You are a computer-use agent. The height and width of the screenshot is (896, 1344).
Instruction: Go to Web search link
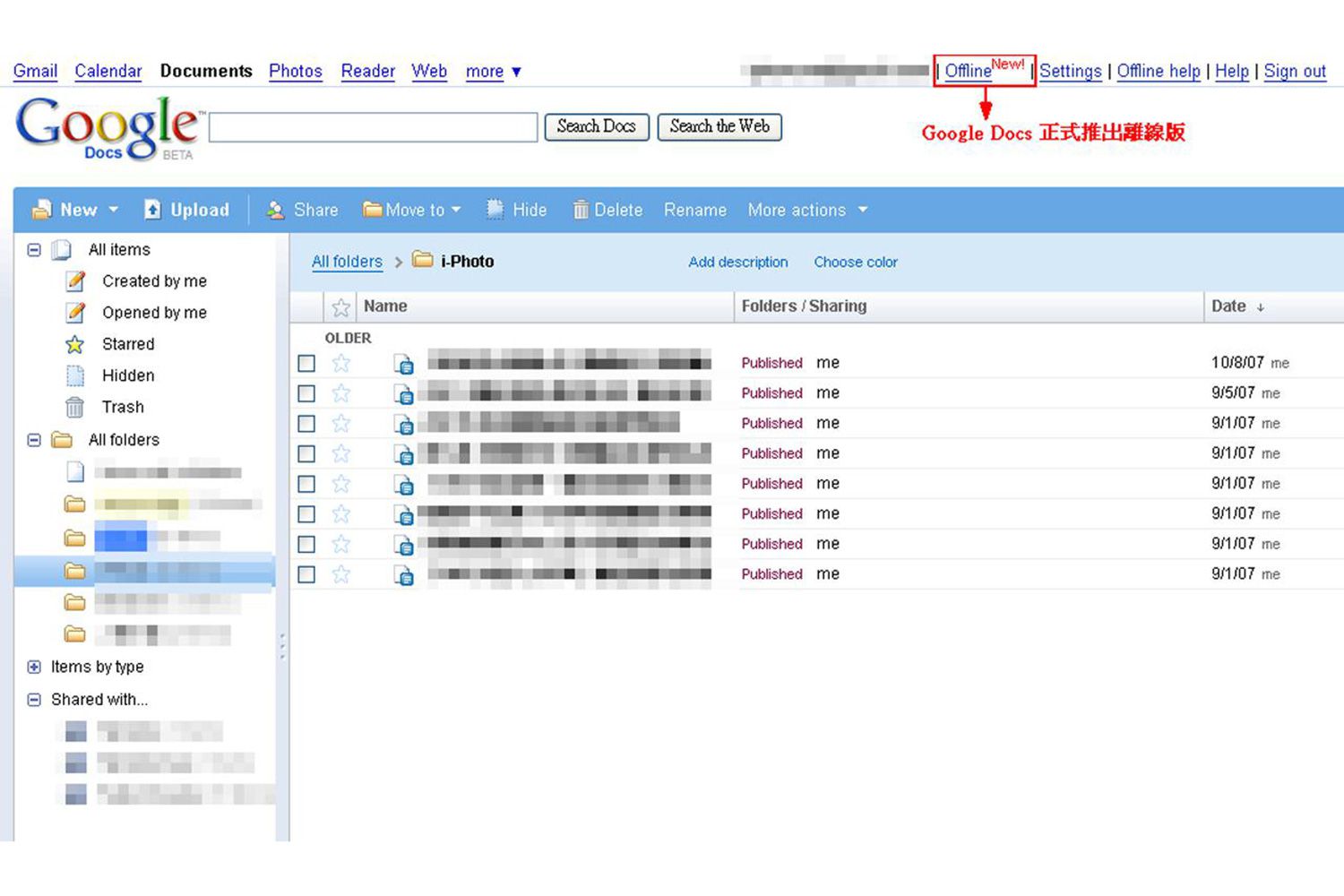click(x=429, y=72)
